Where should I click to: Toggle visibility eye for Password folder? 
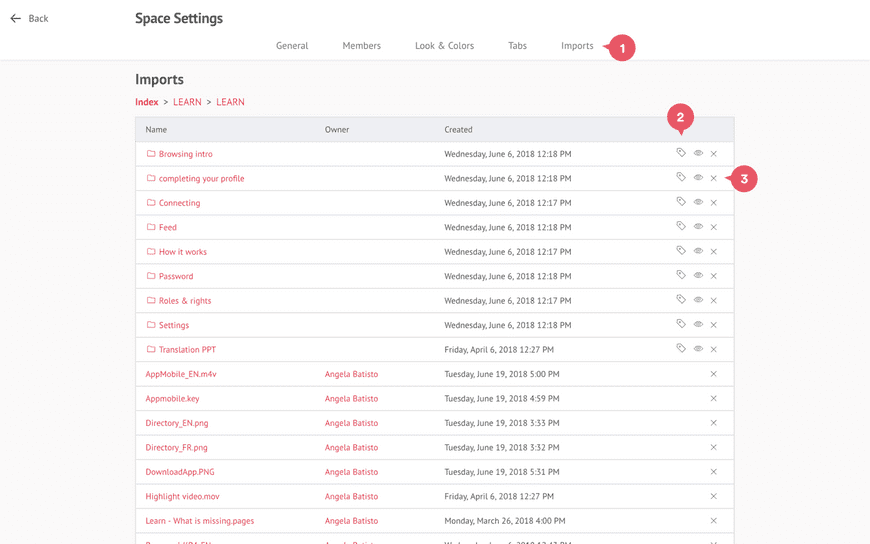[698, 275]
